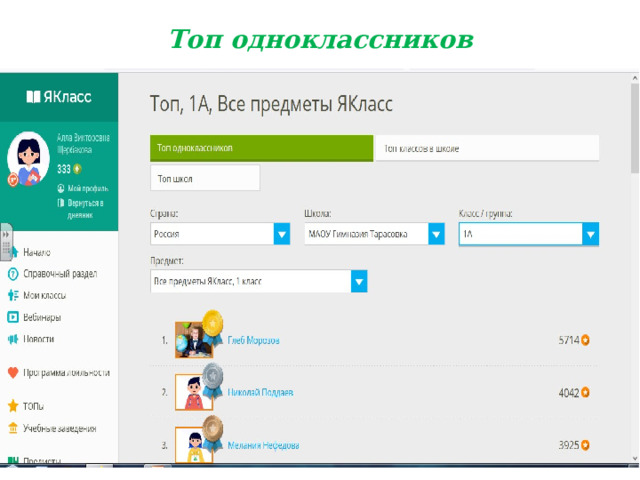Click the coin icon next to 3925
The width and height of the screenshot is (640, 480).
tap(585, 444)
